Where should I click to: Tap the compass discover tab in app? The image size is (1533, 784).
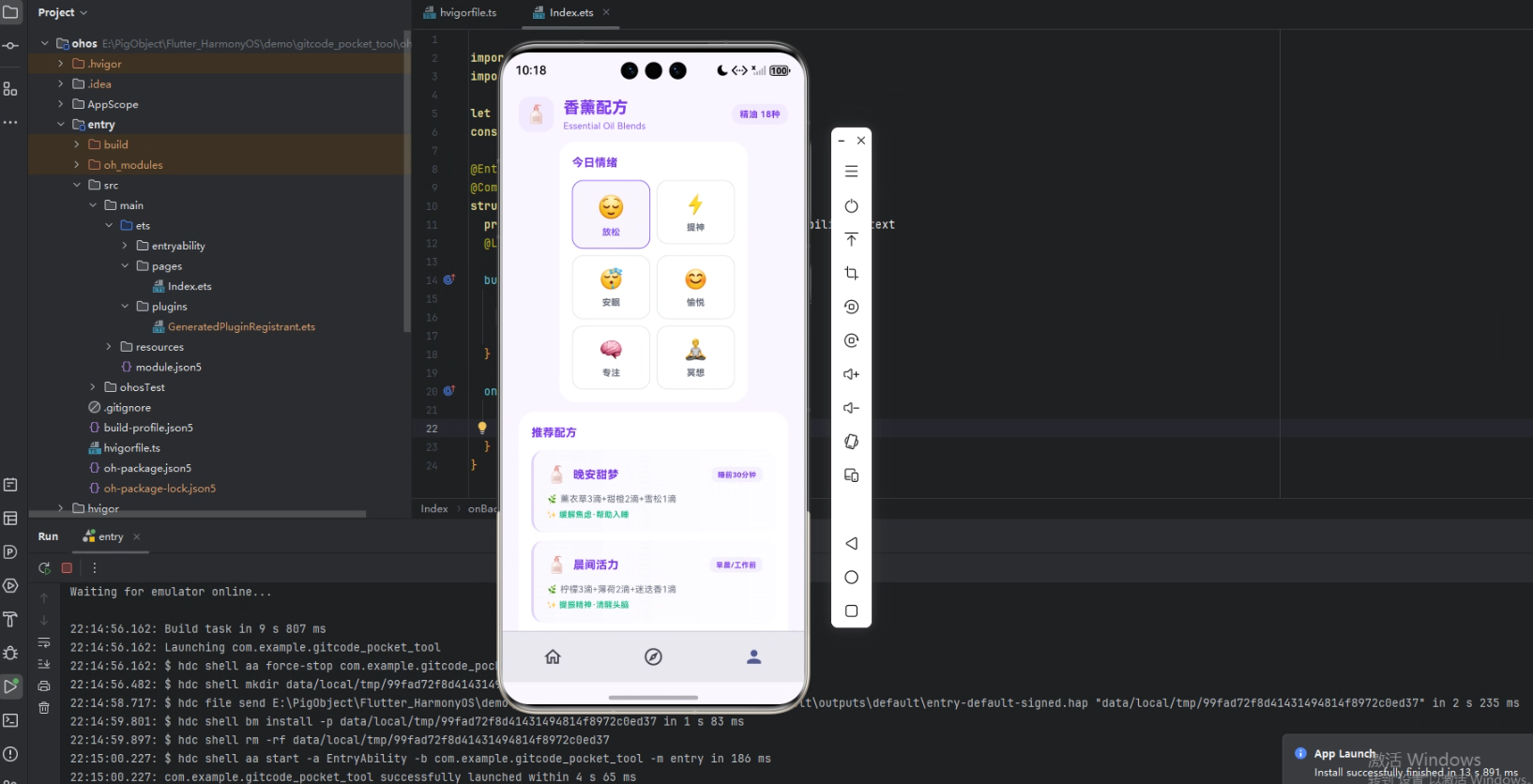pos(654,656)
